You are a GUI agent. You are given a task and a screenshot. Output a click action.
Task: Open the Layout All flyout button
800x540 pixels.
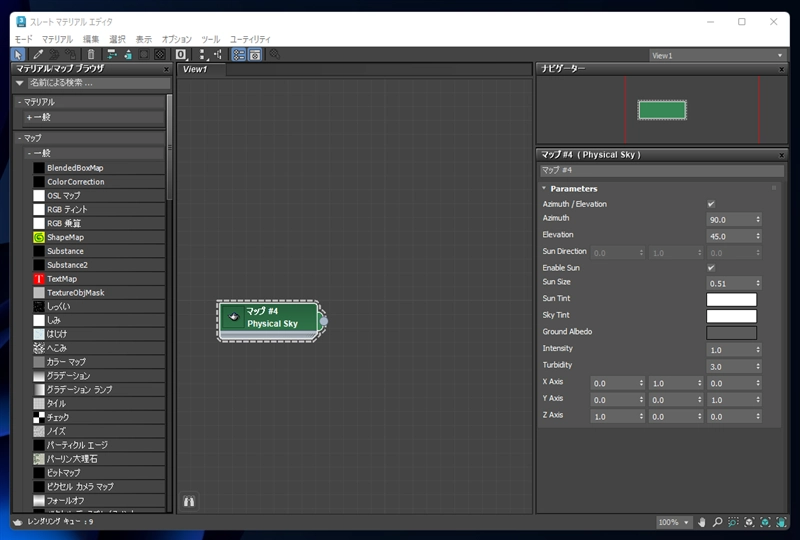202,55
